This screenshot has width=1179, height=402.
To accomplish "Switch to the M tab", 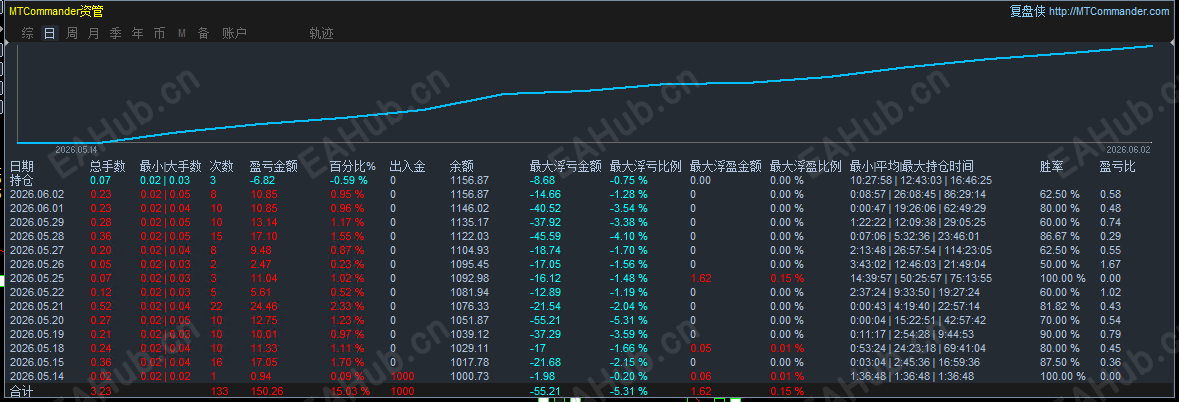I will [181, 33].
